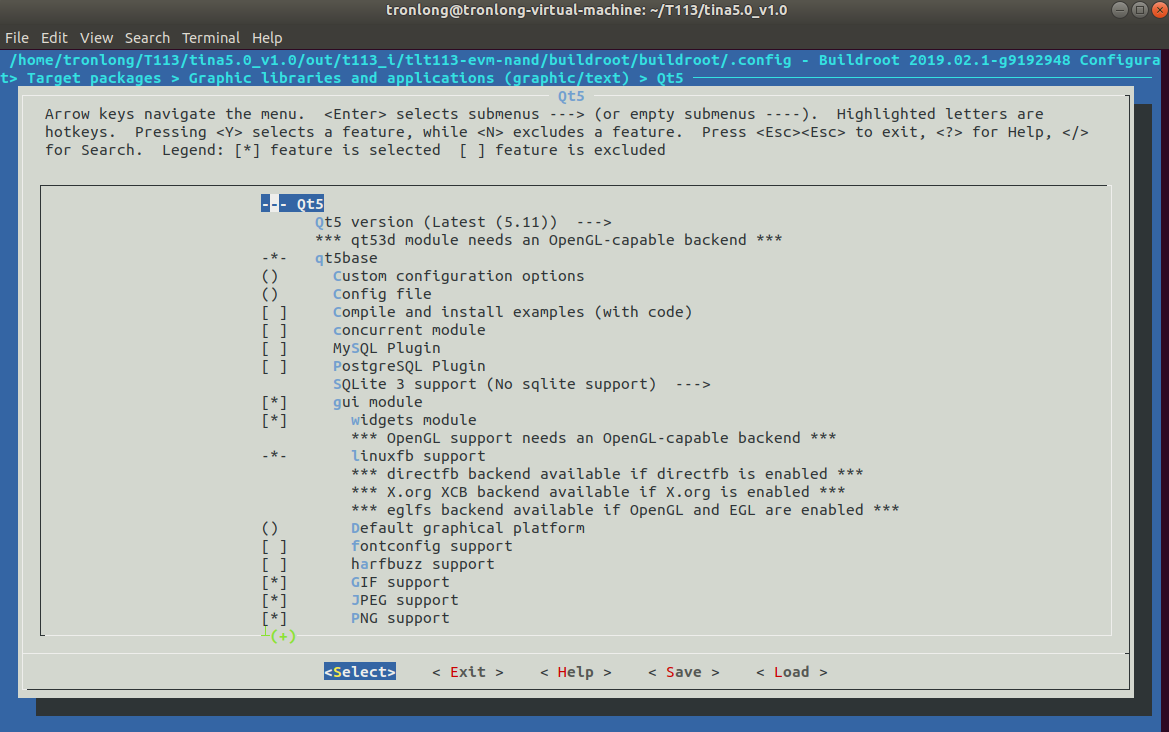The height and width of the screenshot is (732, 1169).
Task: Enable the PostgreSQL Plugin checkbox
Action: click(274, 366)
